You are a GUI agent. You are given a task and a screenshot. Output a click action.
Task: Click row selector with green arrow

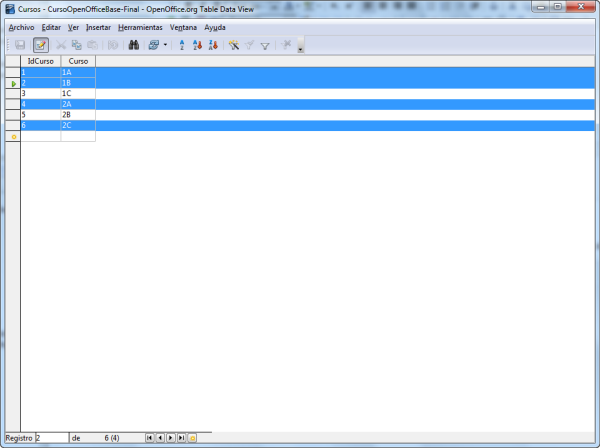tap(13, 83)
